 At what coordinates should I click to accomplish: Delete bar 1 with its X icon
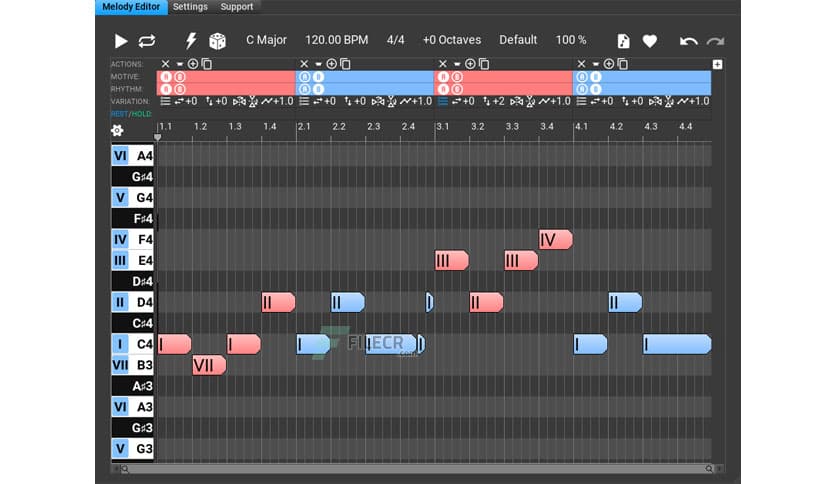(x=165, y=64)
